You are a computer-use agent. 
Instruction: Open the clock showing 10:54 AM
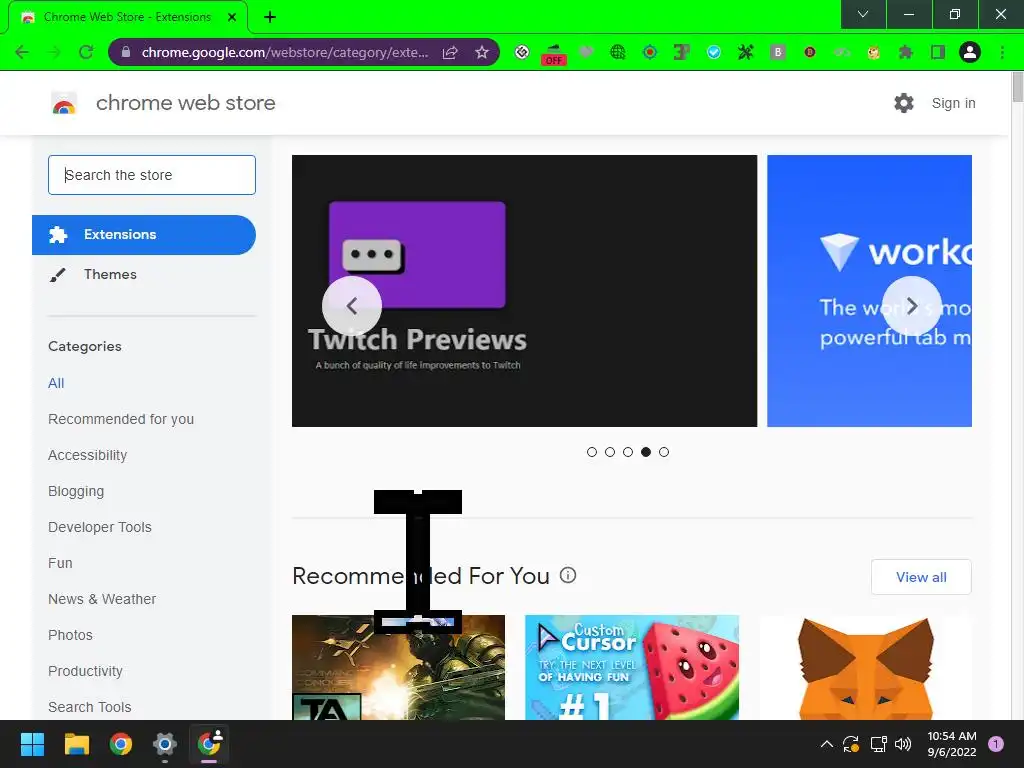(952, 744)
